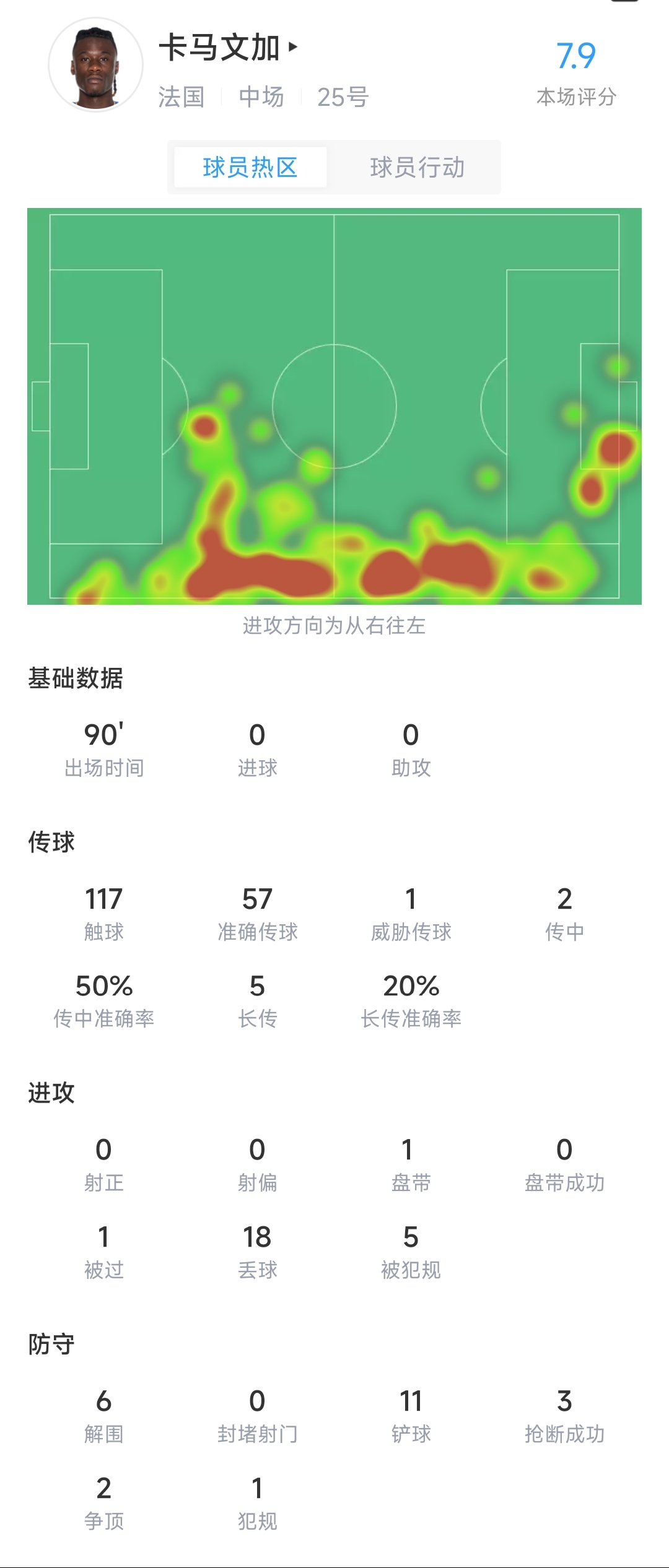
Task: Tap the player name 卡马文加
Action: tap(219, 48)
